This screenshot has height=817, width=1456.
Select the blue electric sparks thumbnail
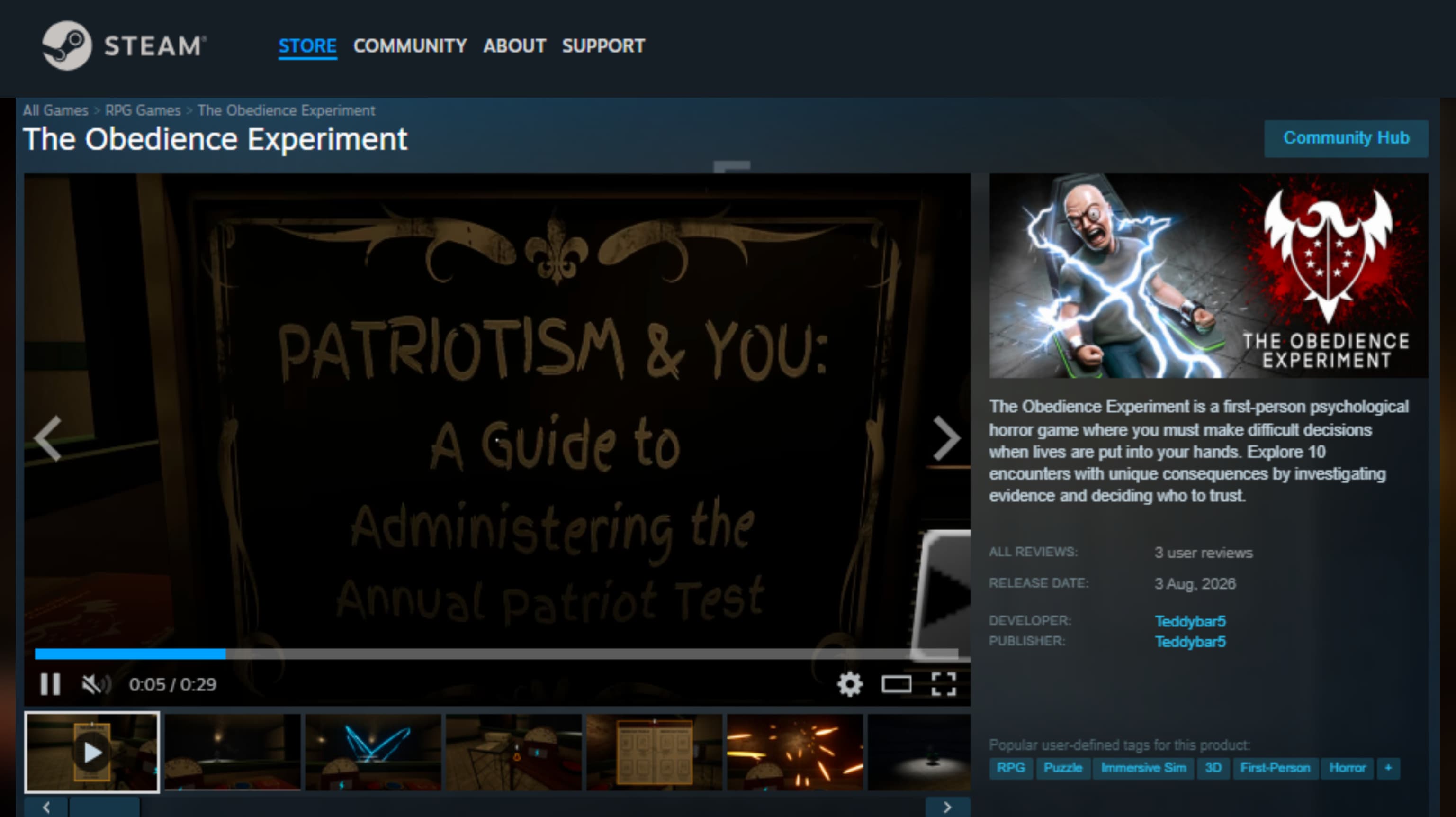(x=373, y=752)
